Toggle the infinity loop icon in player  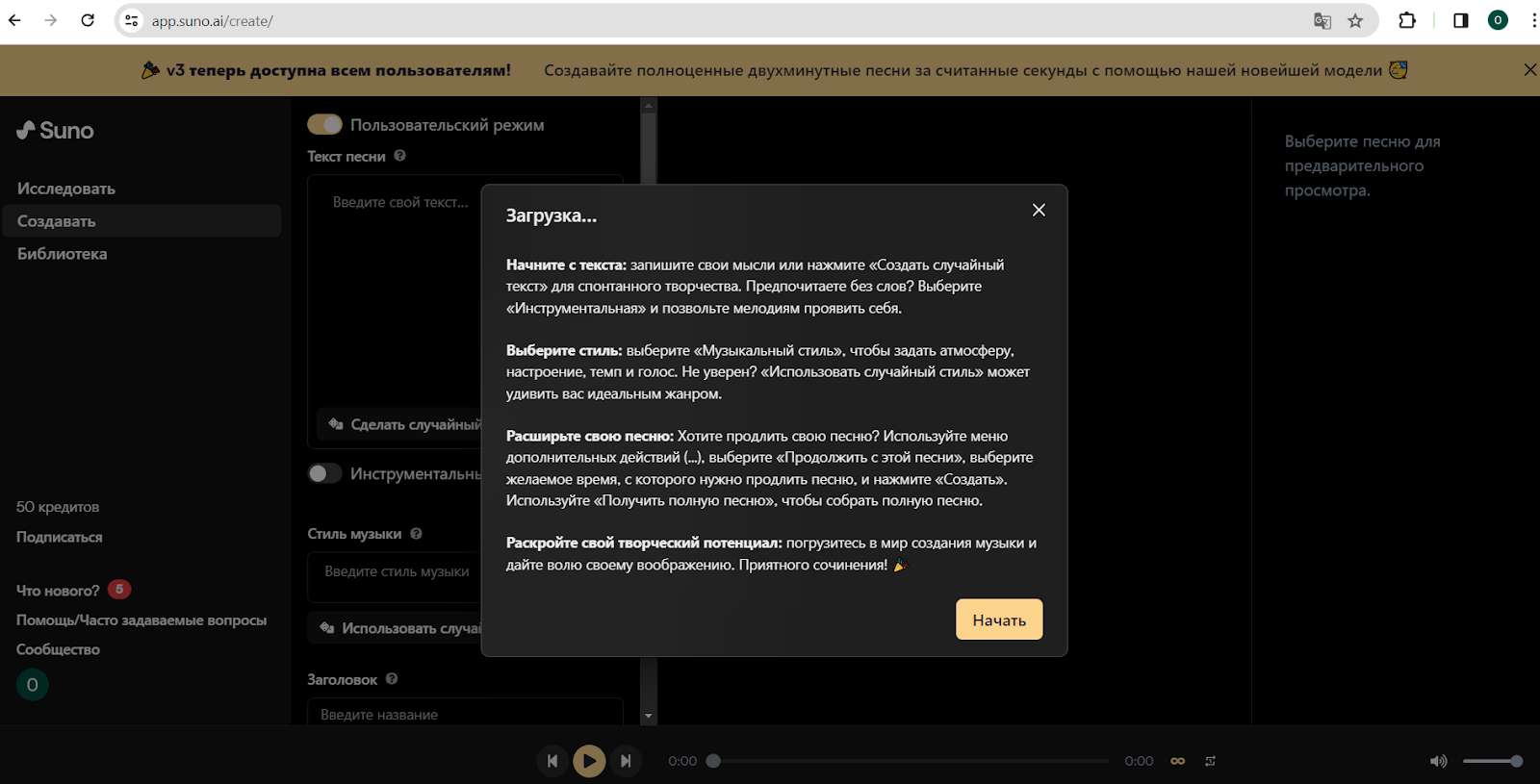point(1177,761)
